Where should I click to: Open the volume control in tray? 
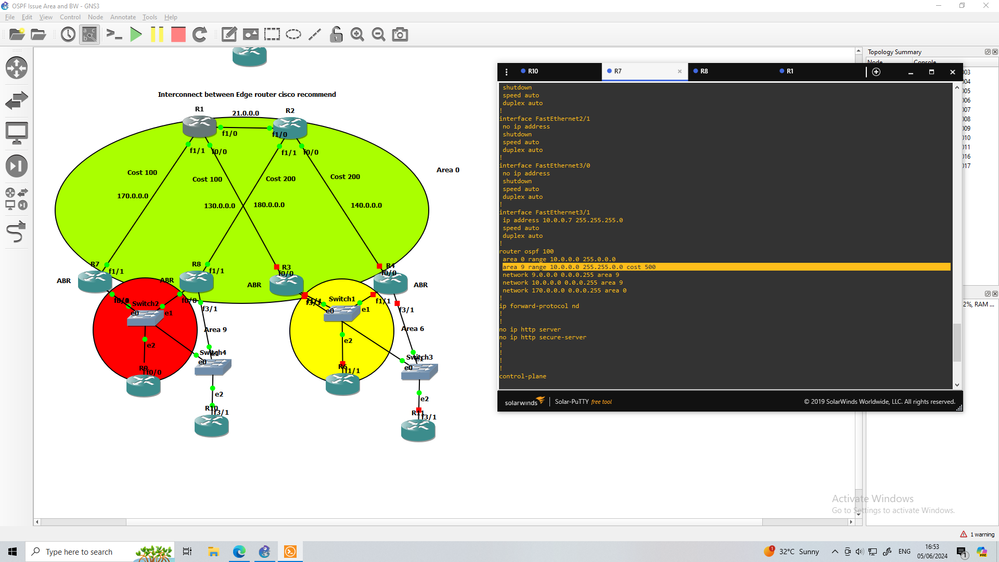[x=859, y=552]
